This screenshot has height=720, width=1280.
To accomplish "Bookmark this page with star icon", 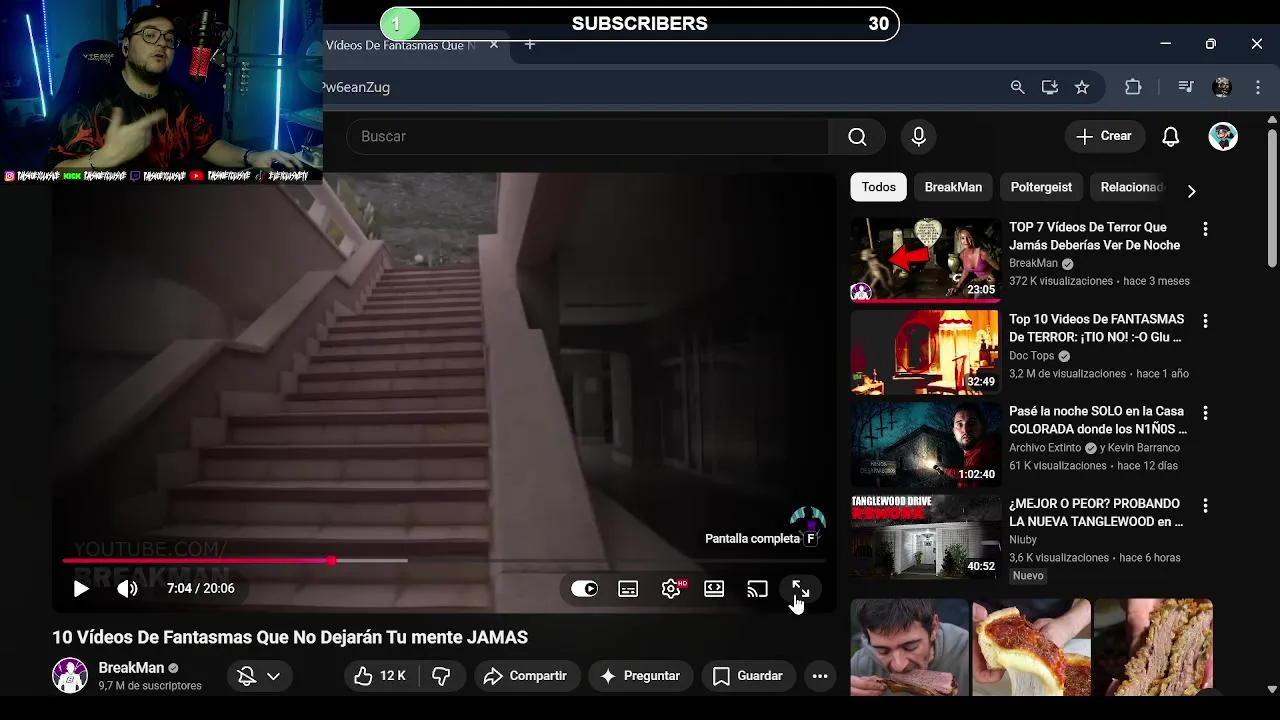I will tap(1082, 87).
